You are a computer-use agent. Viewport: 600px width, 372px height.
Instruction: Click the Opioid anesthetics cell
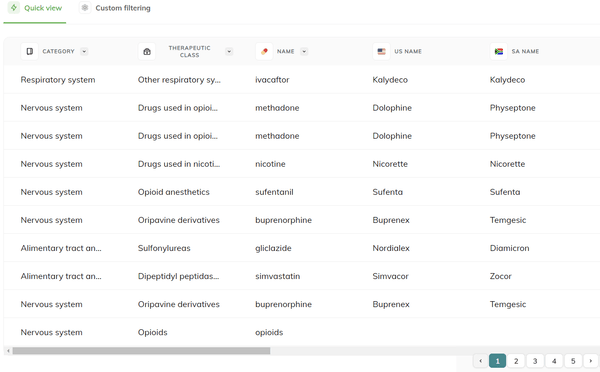pos(174,192)
